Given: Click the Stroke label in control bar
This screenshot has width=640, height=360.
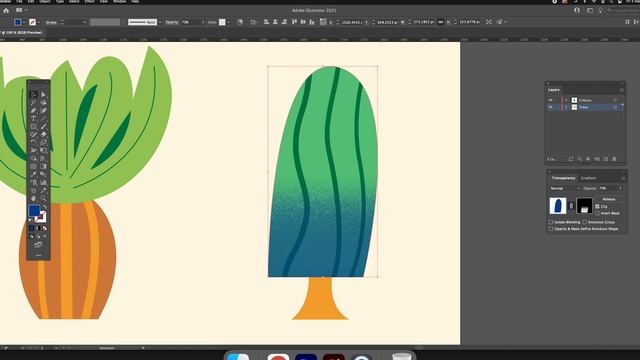Looking at the screenshot, I should 51,22.
